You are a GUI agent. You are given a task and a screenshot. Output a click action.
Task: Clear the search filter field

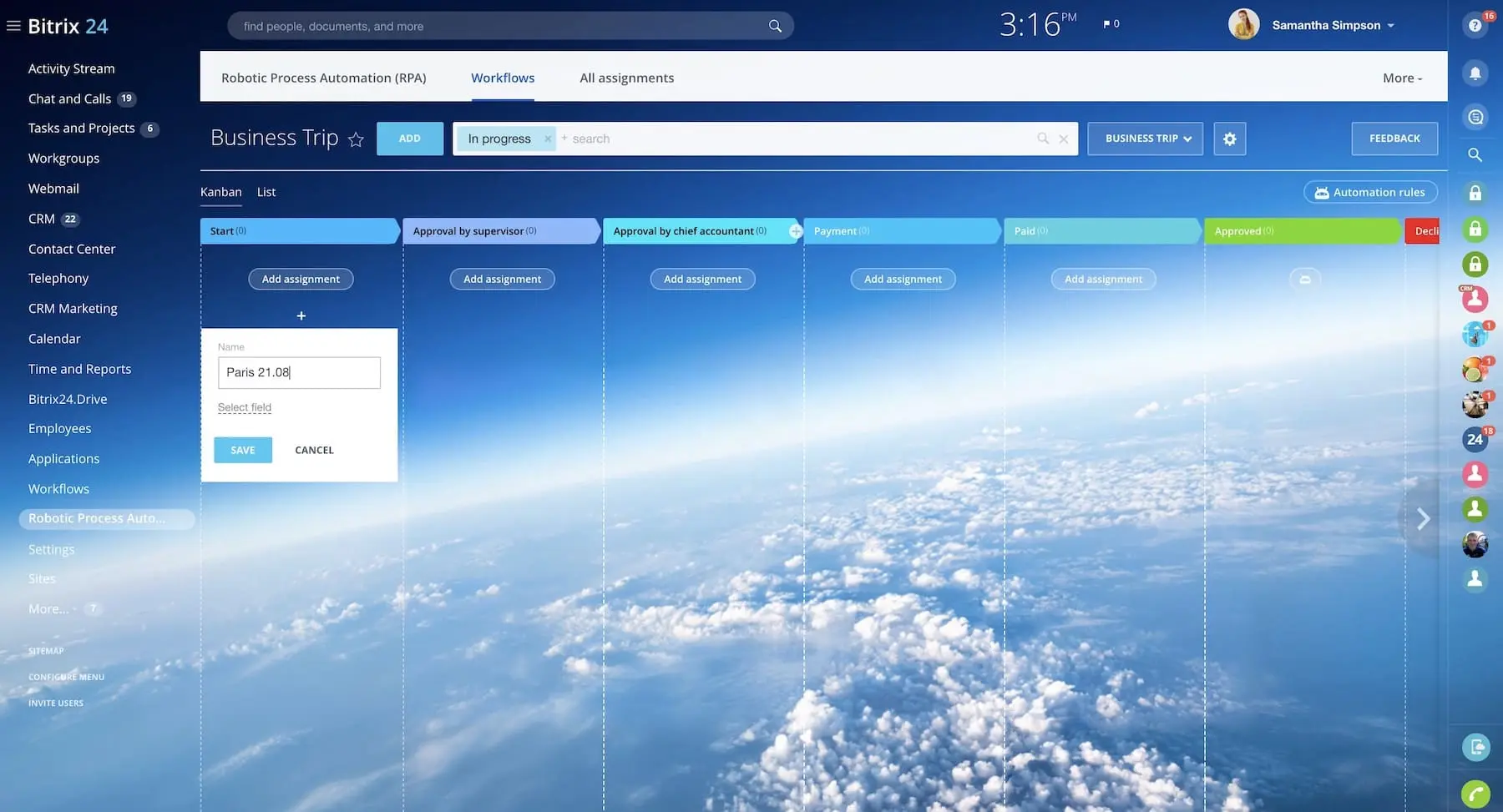click(x=1063, y=139)
